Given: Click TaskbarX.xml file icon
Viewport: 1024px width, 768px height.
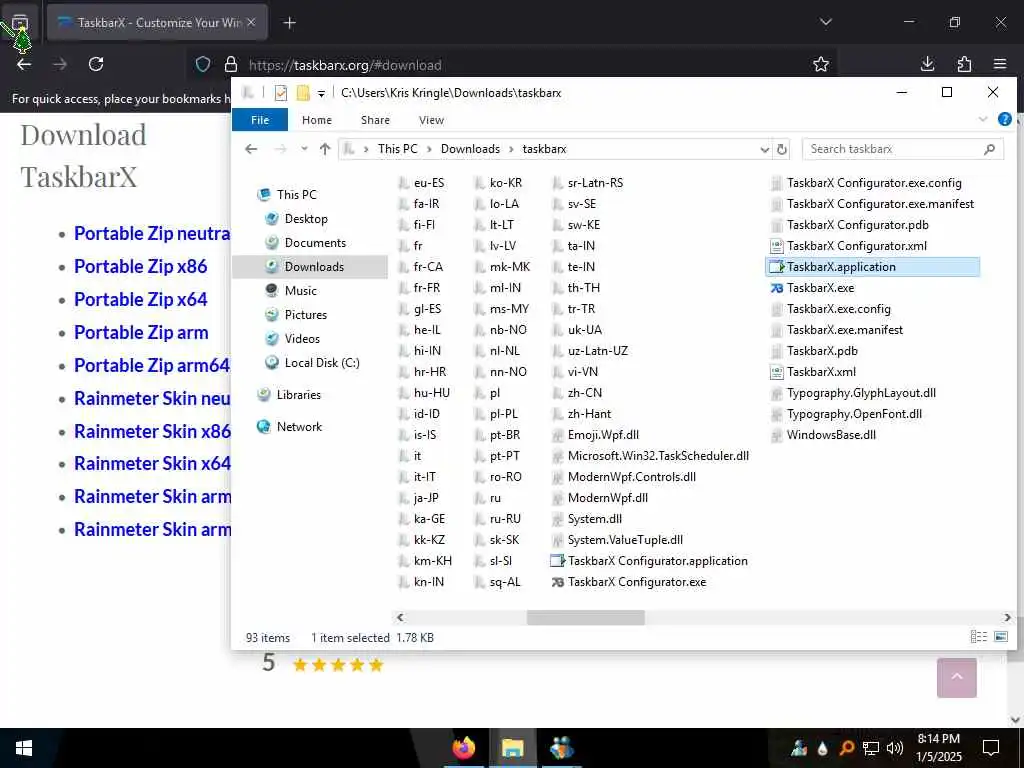Looking at the screenshot, I should [776, 372].
